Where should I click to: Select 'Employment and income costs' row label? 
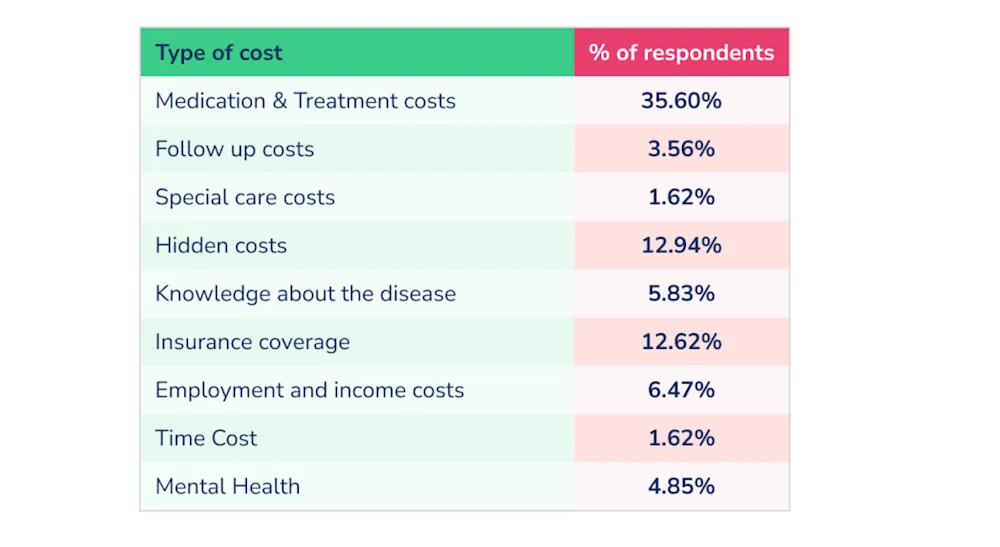[x=309, y=390]
